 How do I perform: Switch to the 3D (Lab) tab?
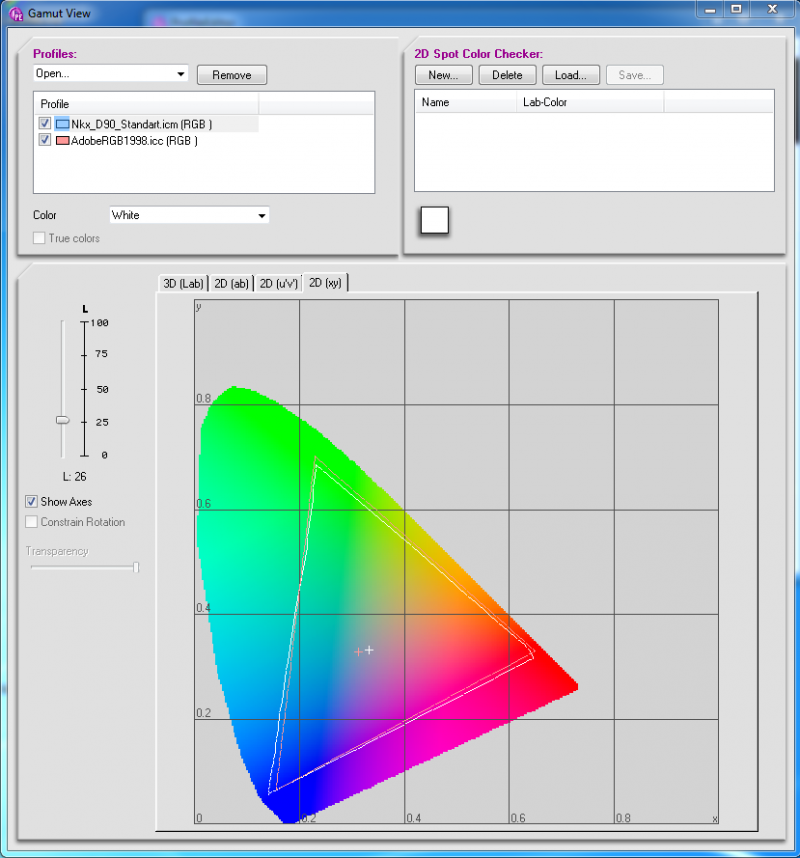183,283
